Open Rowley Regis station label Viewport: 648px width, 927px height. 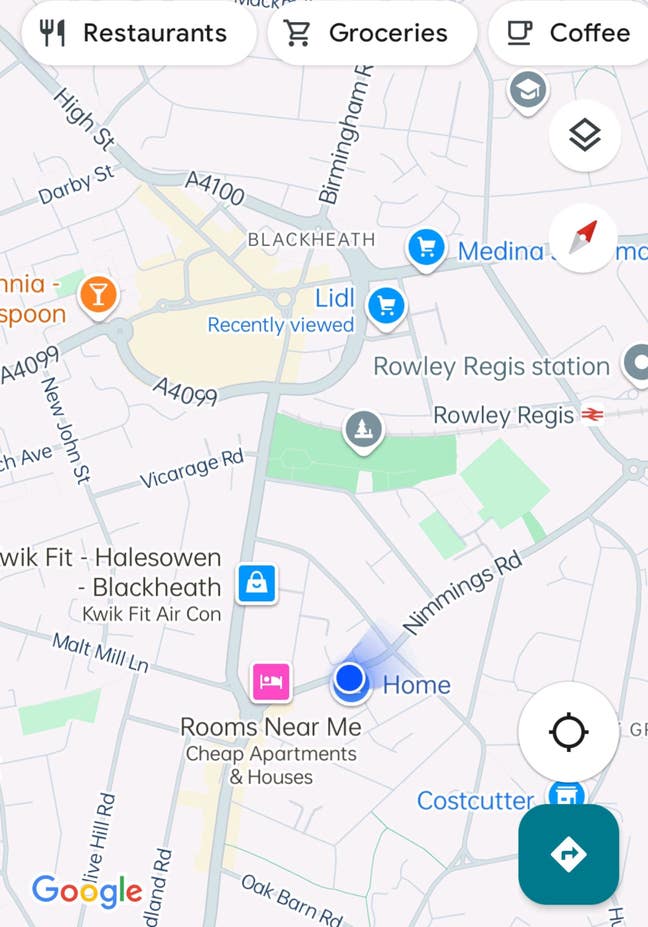(491, 367)
